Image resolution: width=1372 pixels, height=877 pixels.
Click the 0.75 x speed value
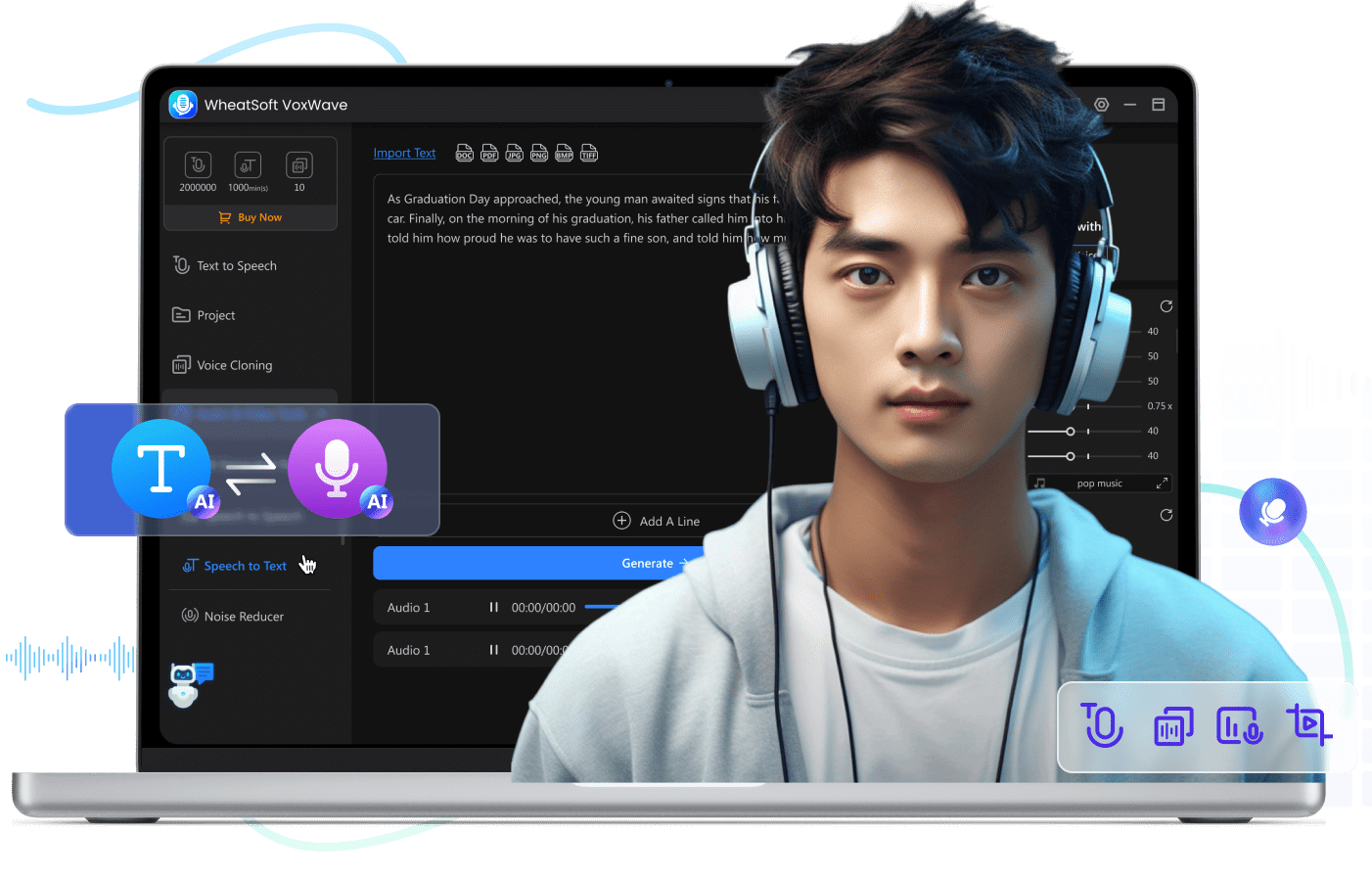(x=1160, y=406)
